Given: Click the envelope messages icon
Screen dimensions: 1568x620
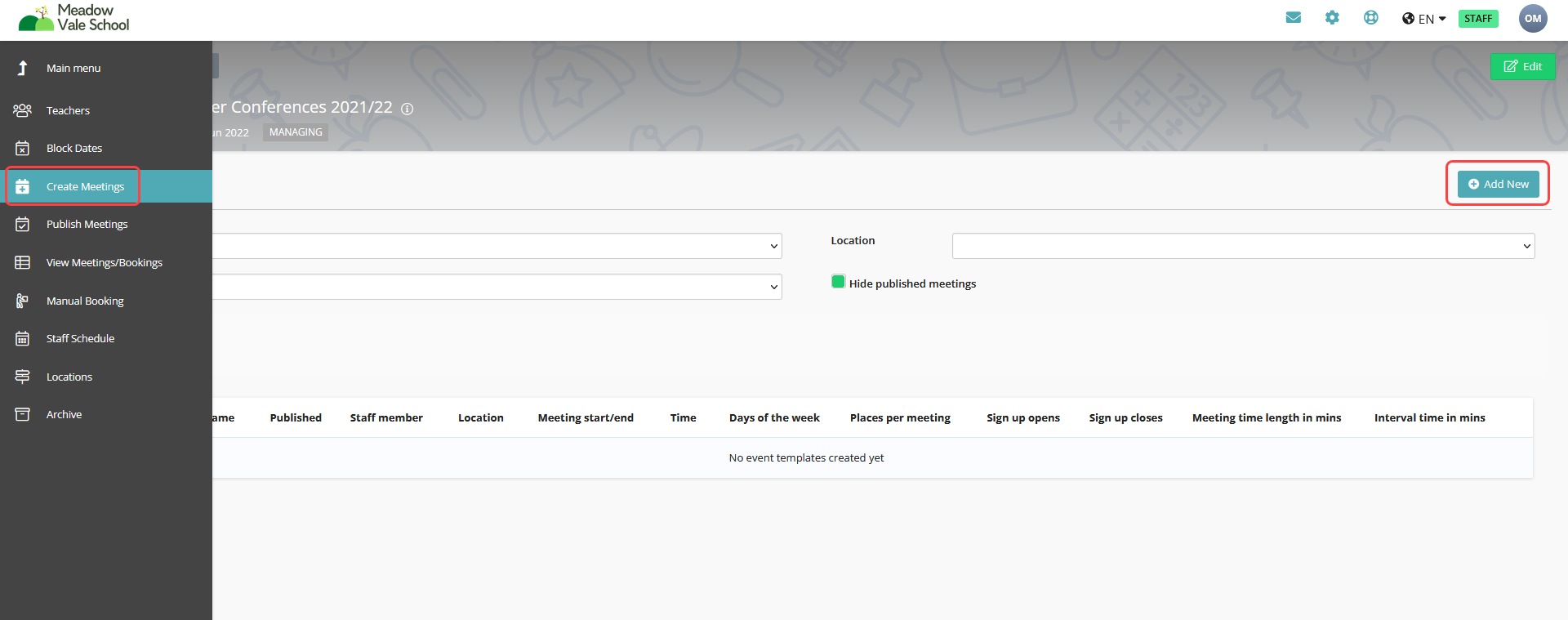Looking at the screenshot, I should tap(1293, 18).
